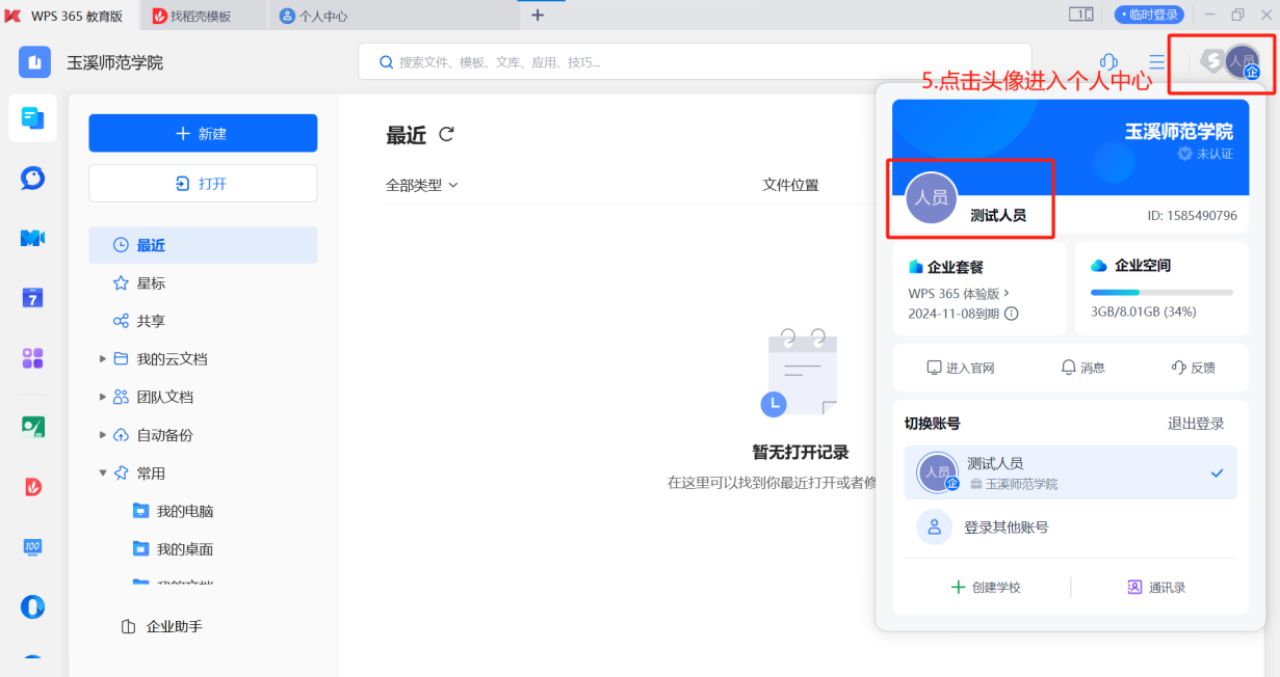Click the refresh icon next to 最近
Viewport: 1280px width, 677px height.
[x=447, y=134]
